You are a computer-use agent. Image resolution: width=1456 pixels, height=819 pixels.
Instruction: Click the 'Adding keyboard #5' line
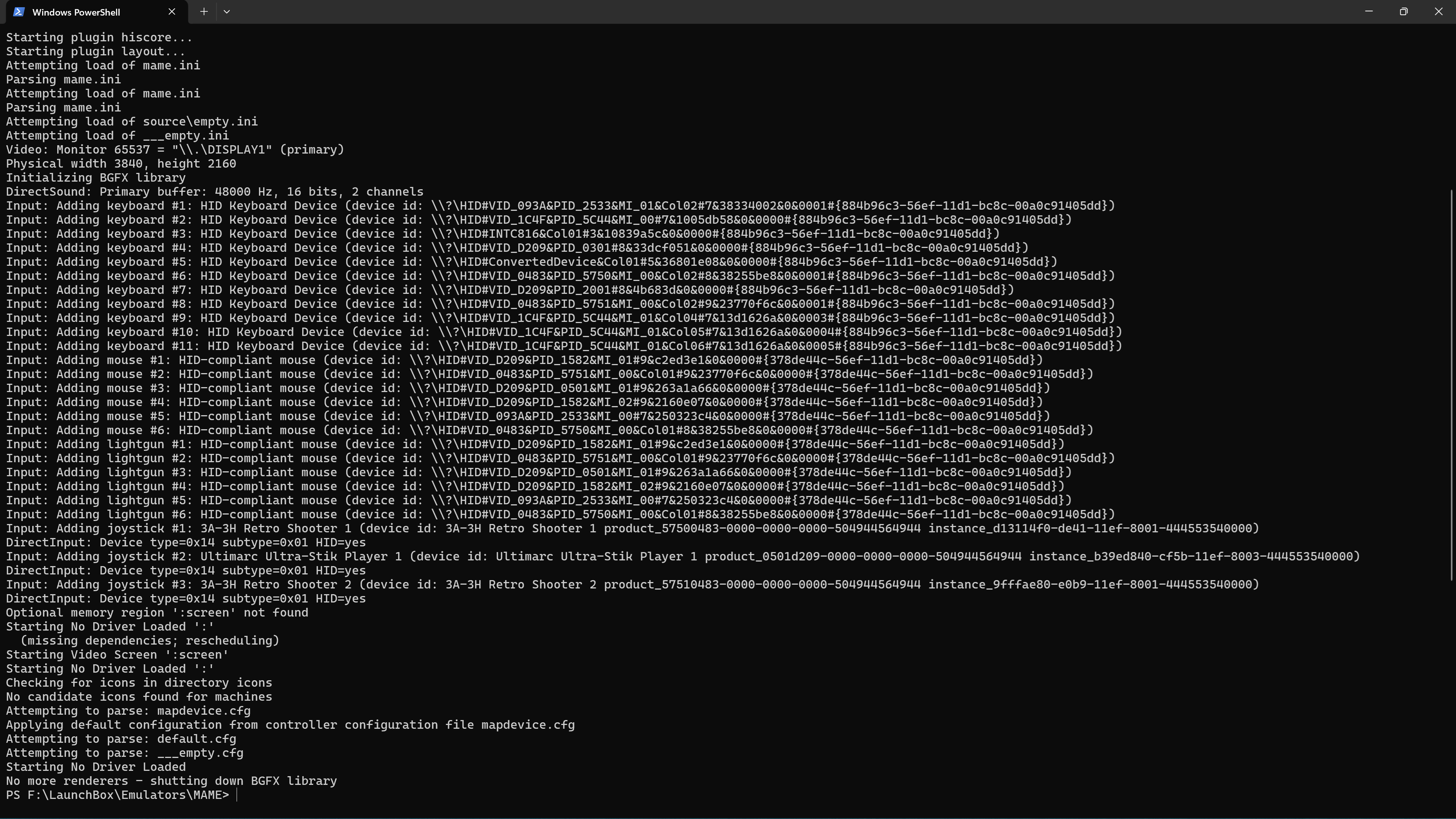[x=532, y=262]
